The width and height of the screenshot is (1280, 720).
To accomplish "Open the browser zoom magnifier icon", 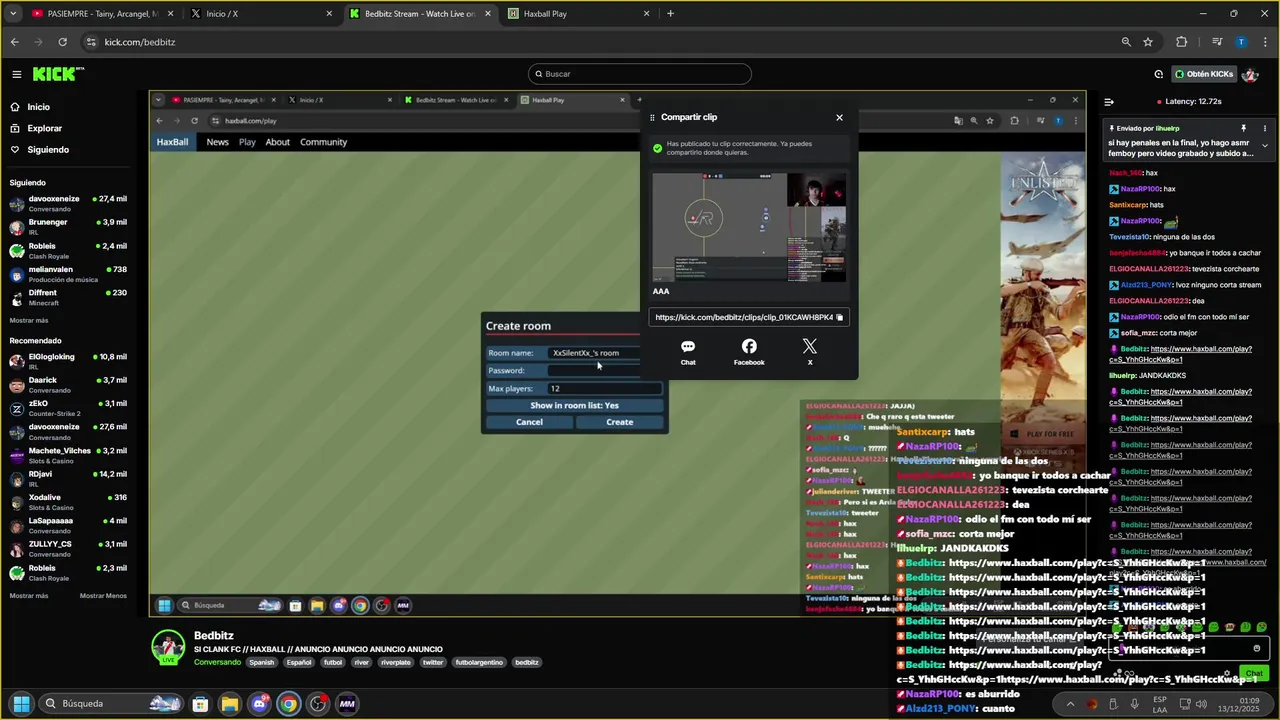I will (1126, 42).
